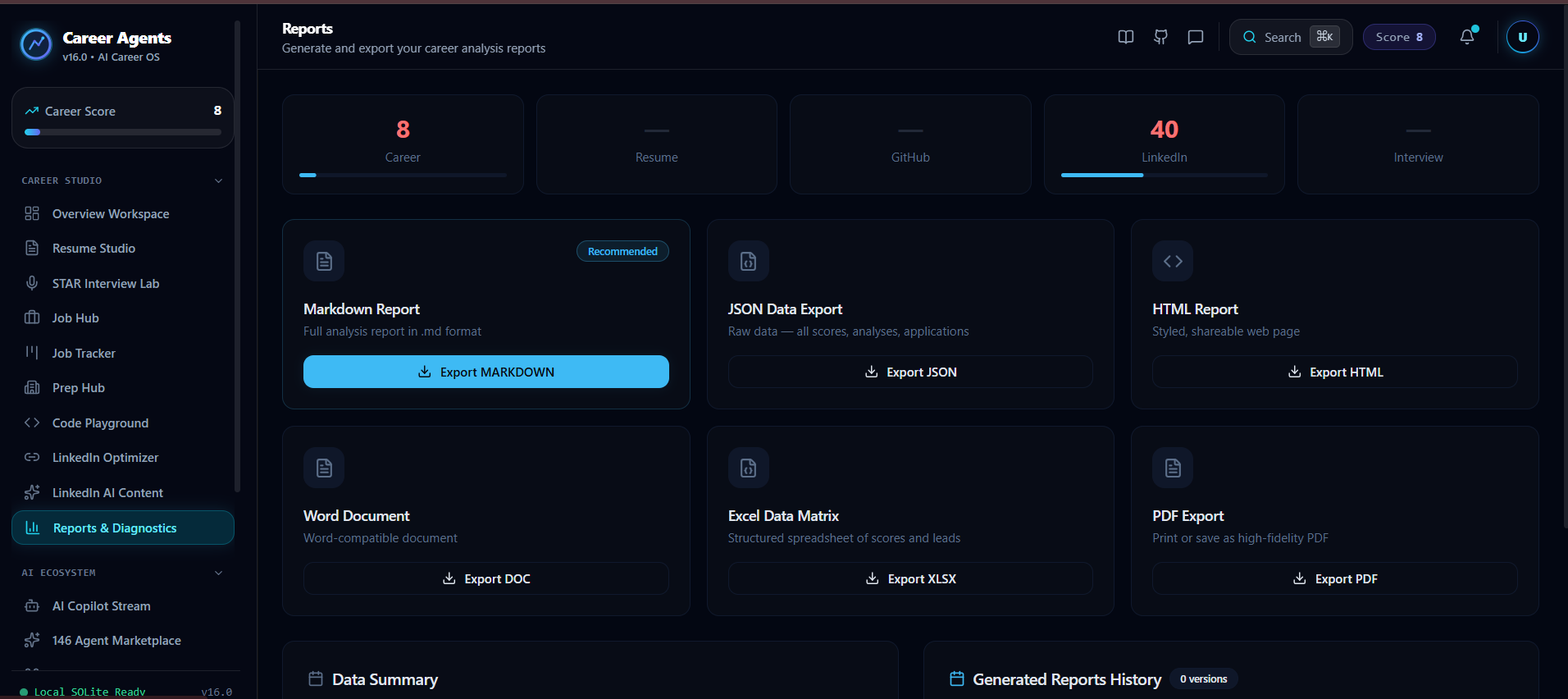Click the Generated Reports History heading
This screenshot has height=699, width=1568.
(1067, 679)
